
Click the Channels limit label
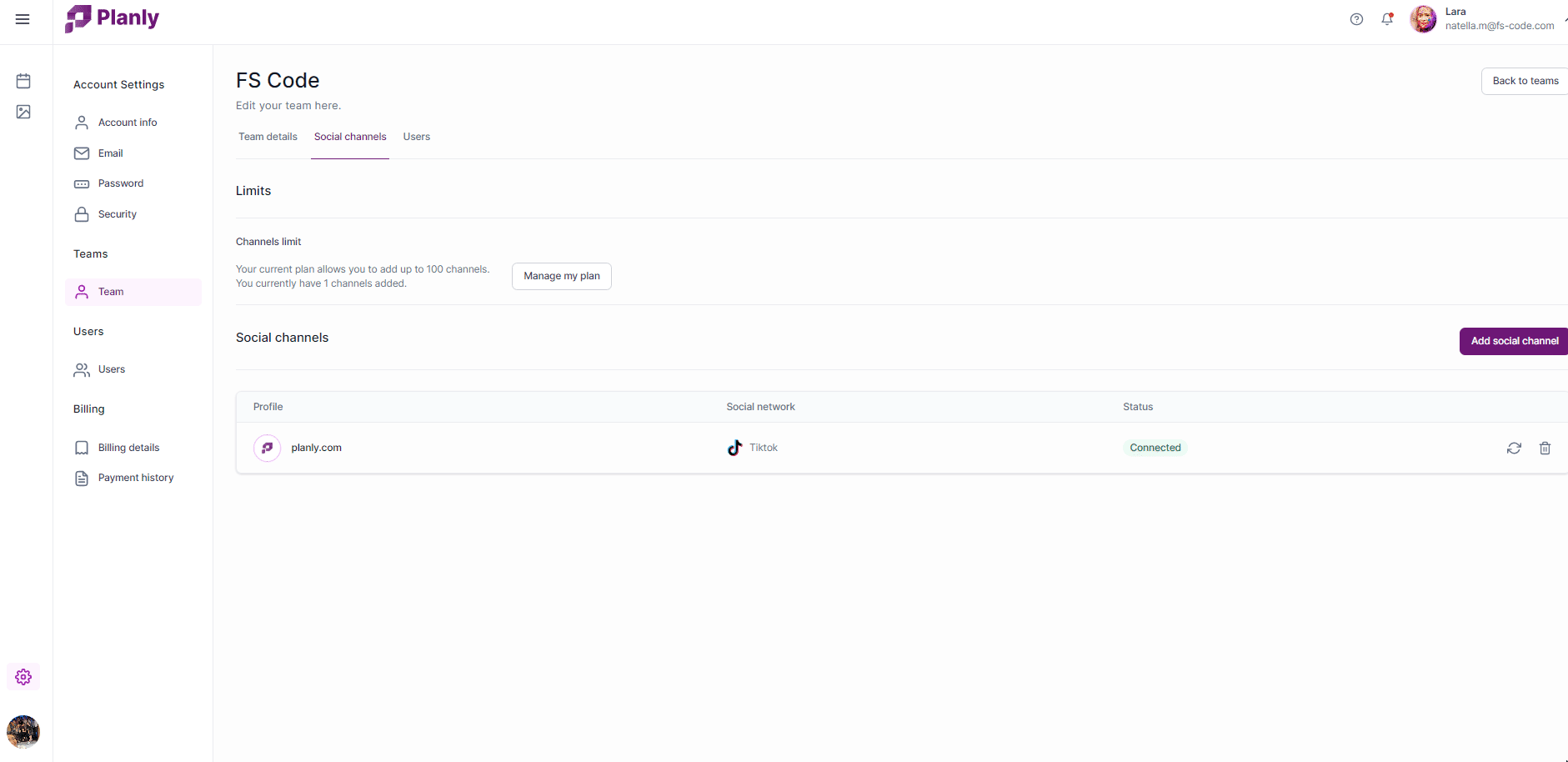268,242
